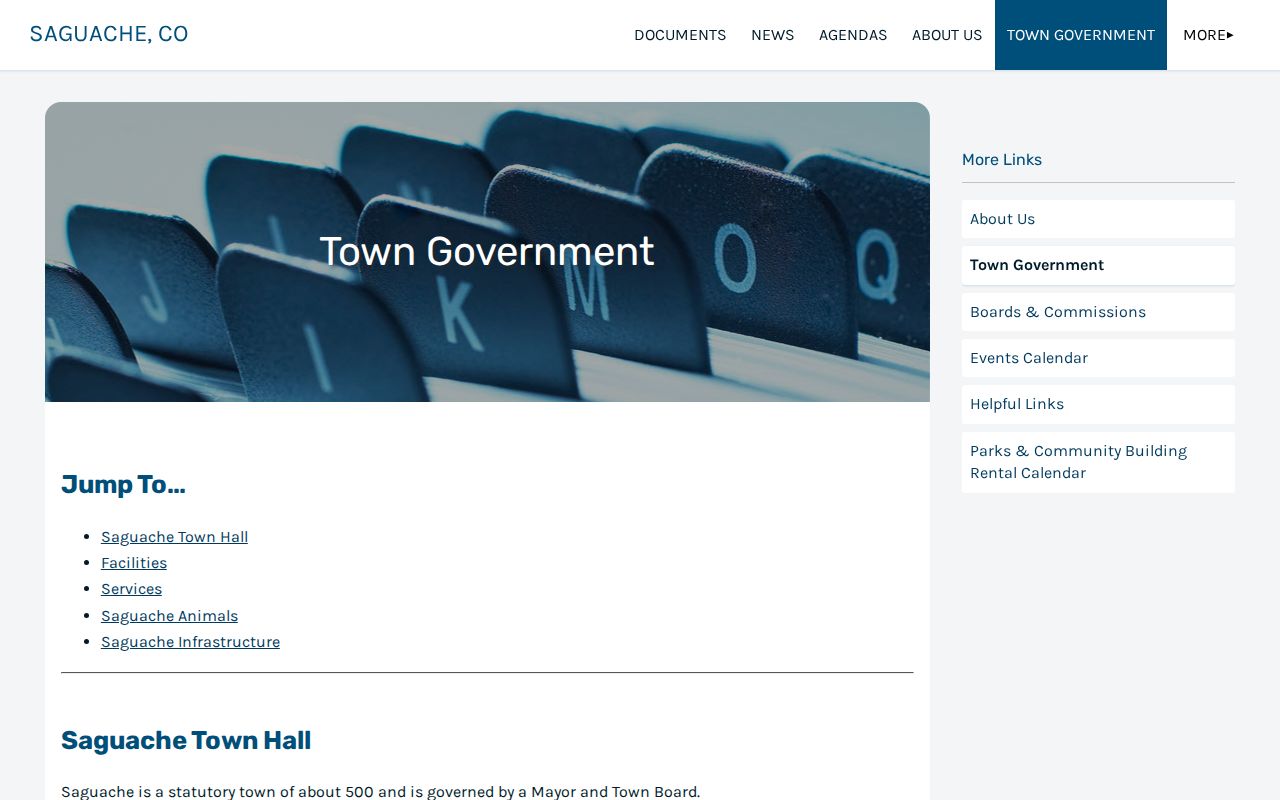Open the Events Calendar sidebar link

click(x=1098, y=358)
